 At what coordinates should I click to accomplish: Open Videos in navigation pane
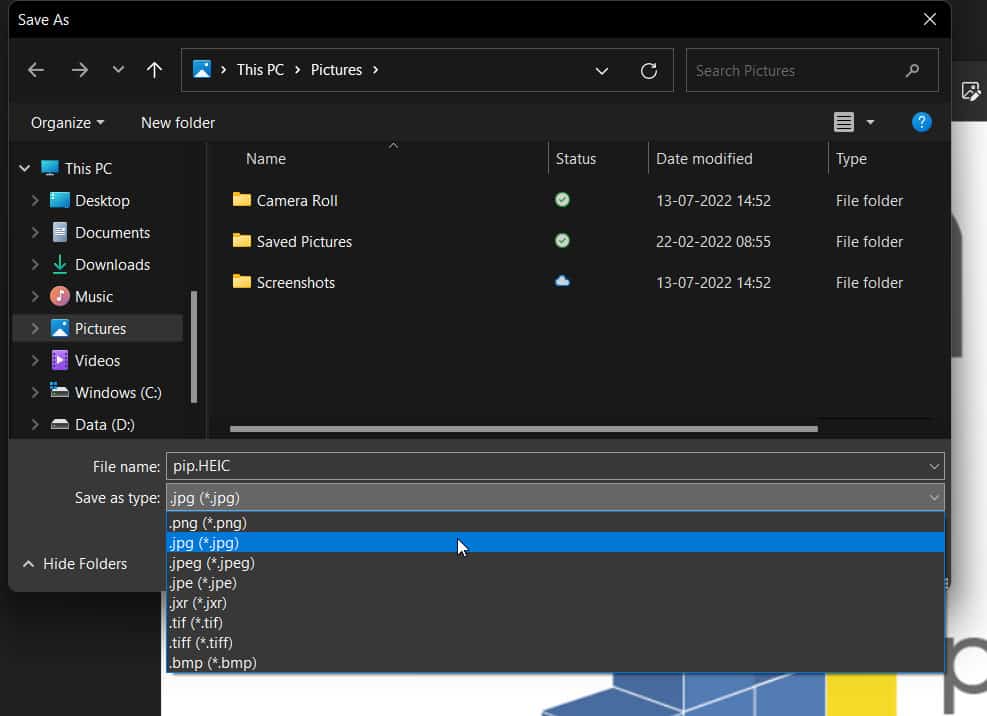pyautogui.click(x=97, y=361)
